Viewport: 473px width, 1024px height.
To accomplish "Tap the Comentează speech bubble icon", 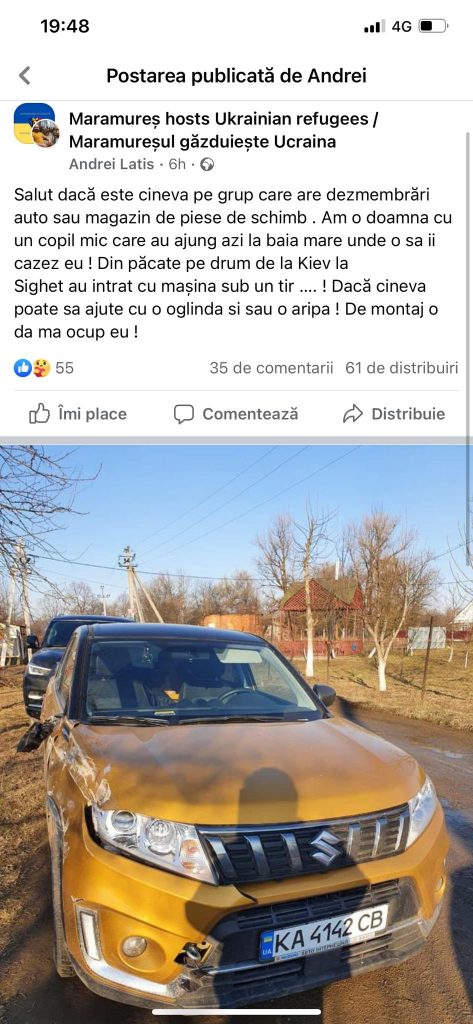I will (184, 414).
